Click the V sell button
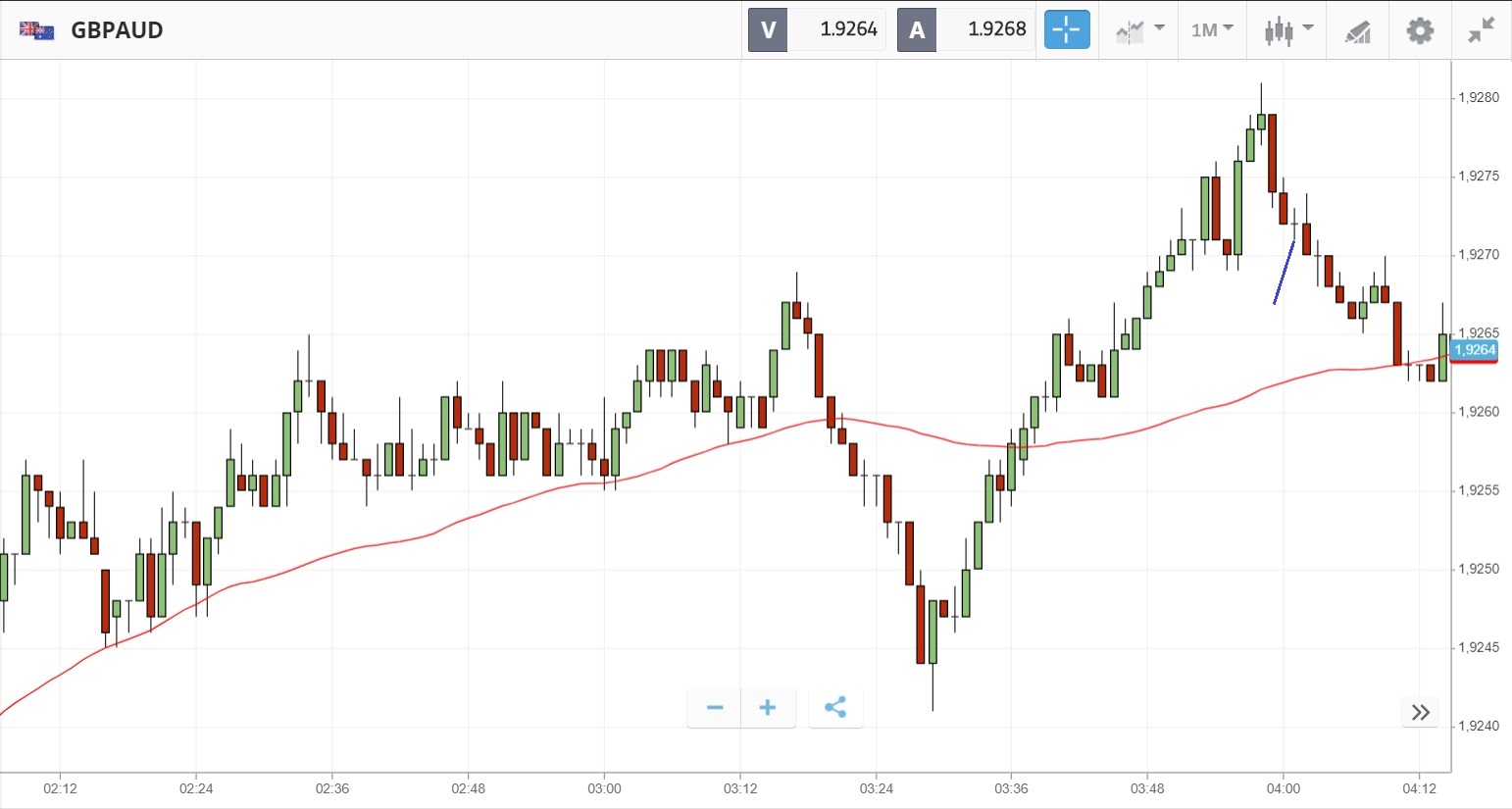The image size is (1512, 809). [x=768, y=30]
